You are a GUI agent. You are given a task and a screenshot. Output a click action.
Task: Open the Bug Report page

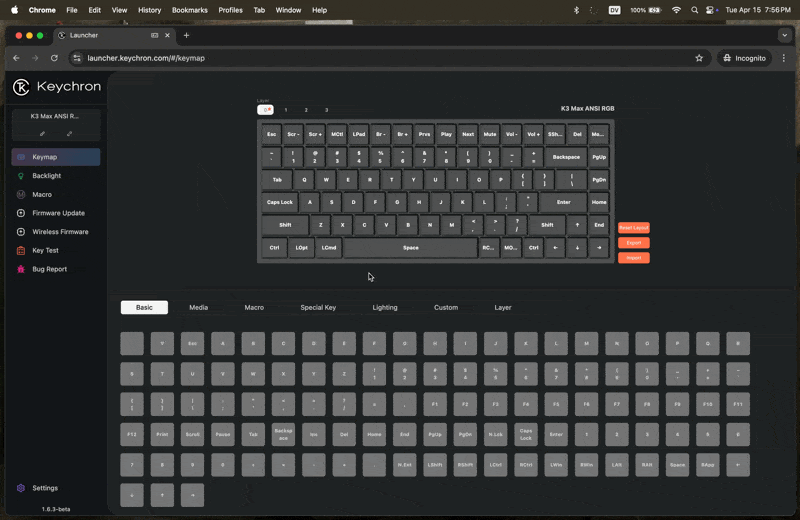pyautogui.click(x=49, y=269)
